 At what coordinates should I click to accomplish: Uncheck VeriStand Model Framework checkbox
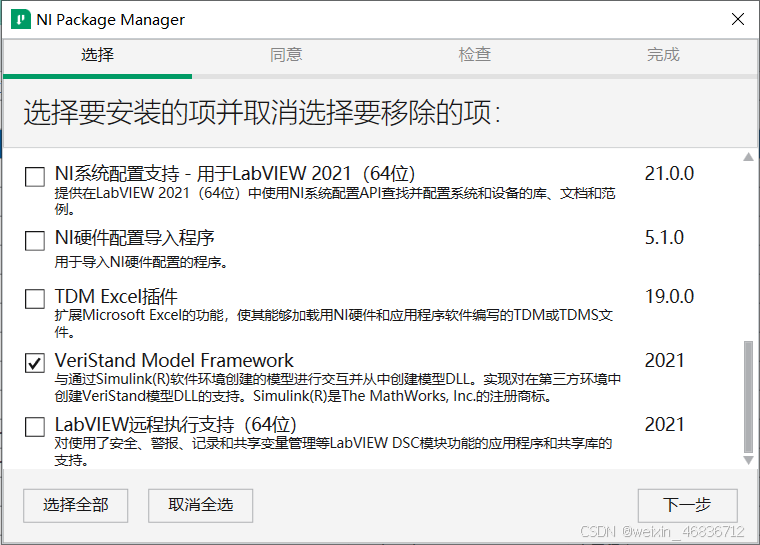pyautogui.click(x=35, y=363)
